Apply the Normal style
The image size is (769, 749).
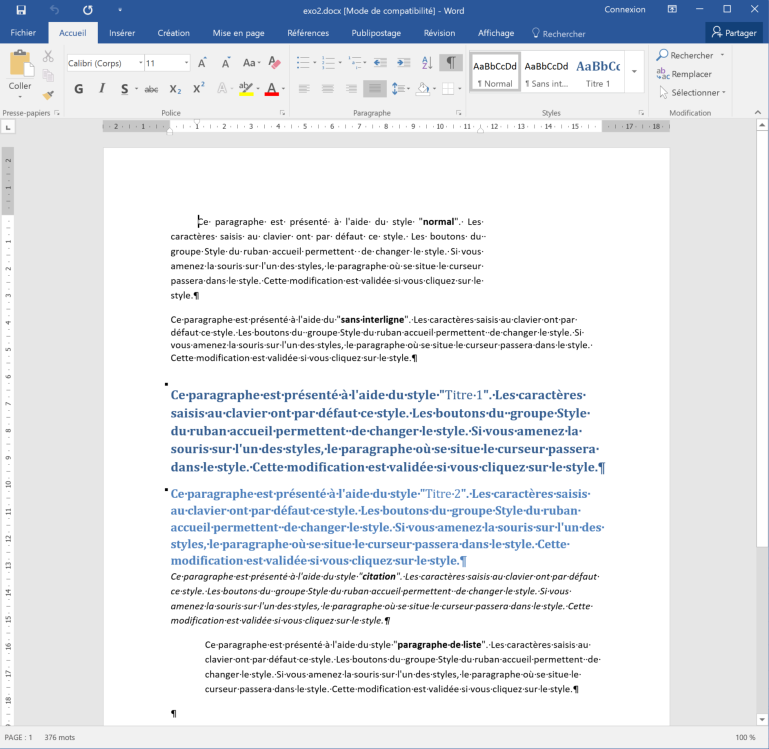point(495,72)
